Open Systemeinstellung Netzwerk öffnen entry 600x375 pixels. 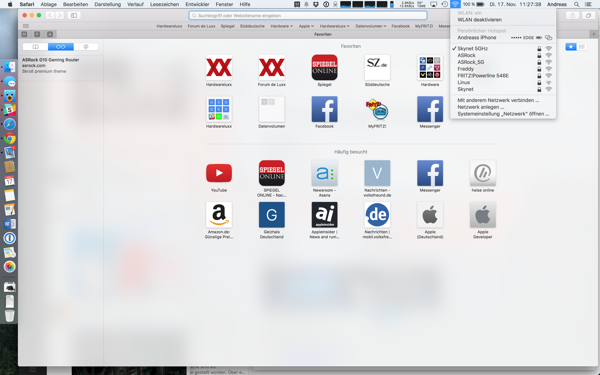pos(503,114)
